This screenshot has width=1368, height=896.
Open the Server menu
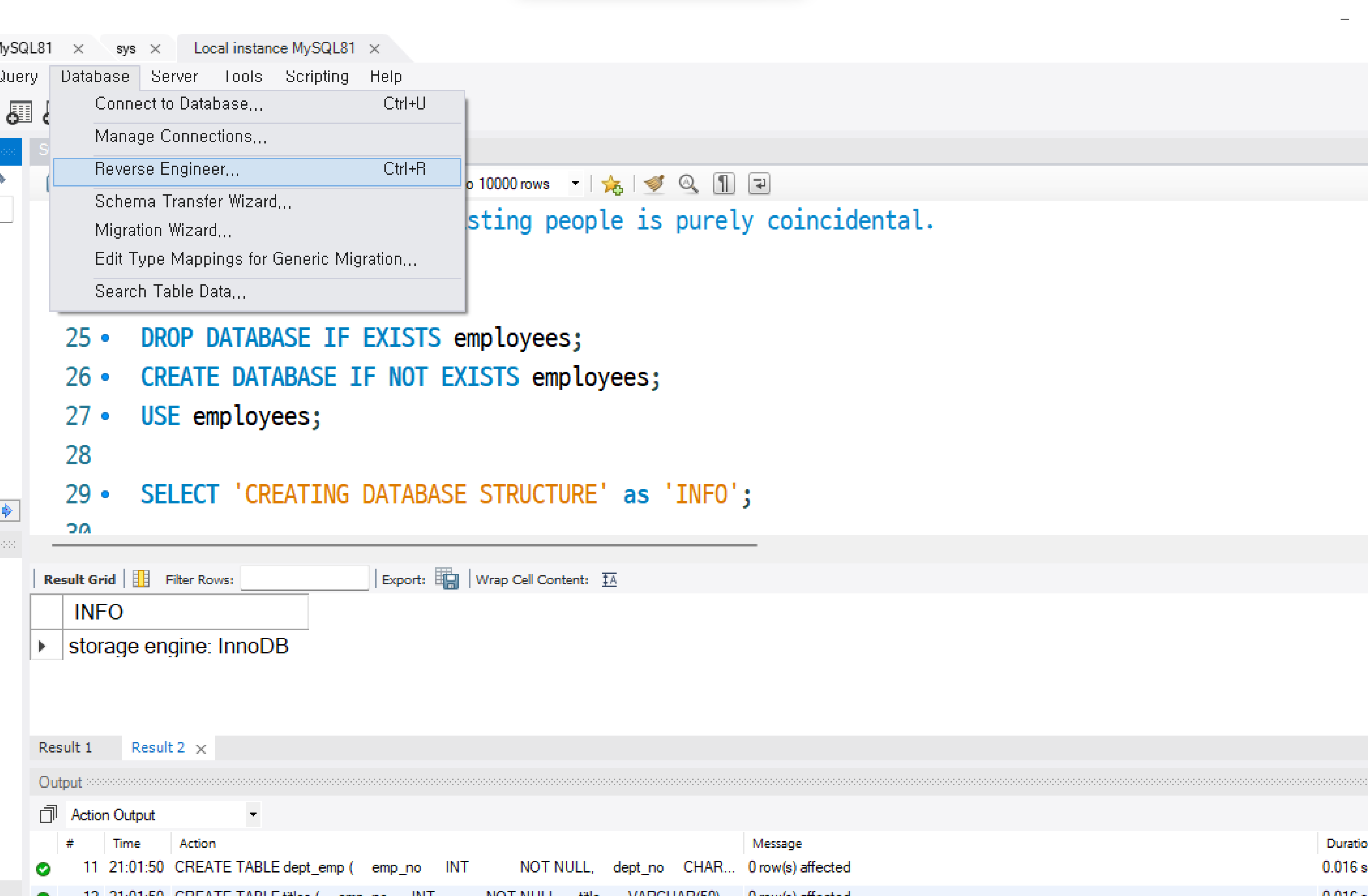[x=174, y=77]
